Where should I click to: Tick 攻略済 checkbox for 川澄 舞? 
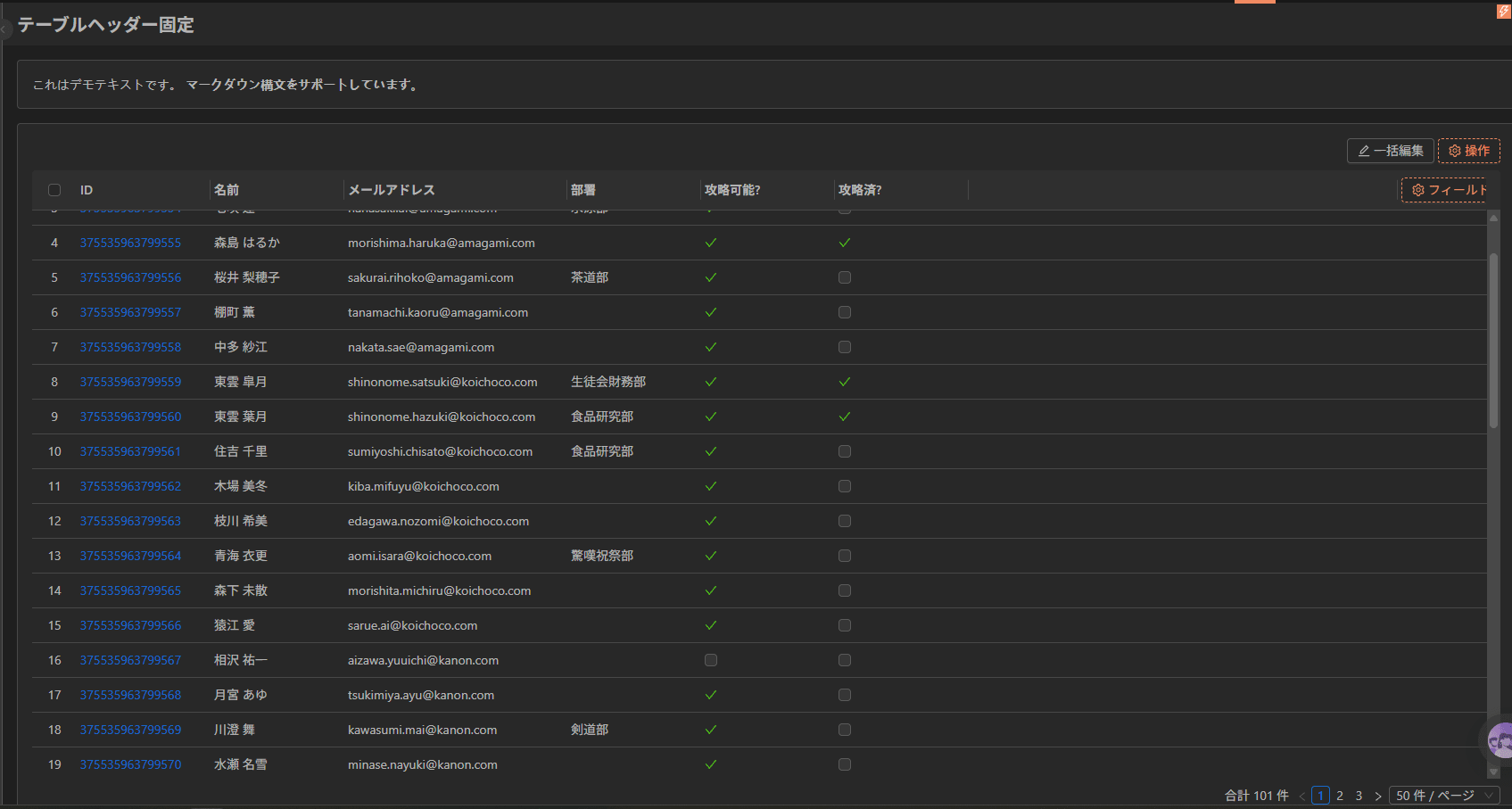845,730
